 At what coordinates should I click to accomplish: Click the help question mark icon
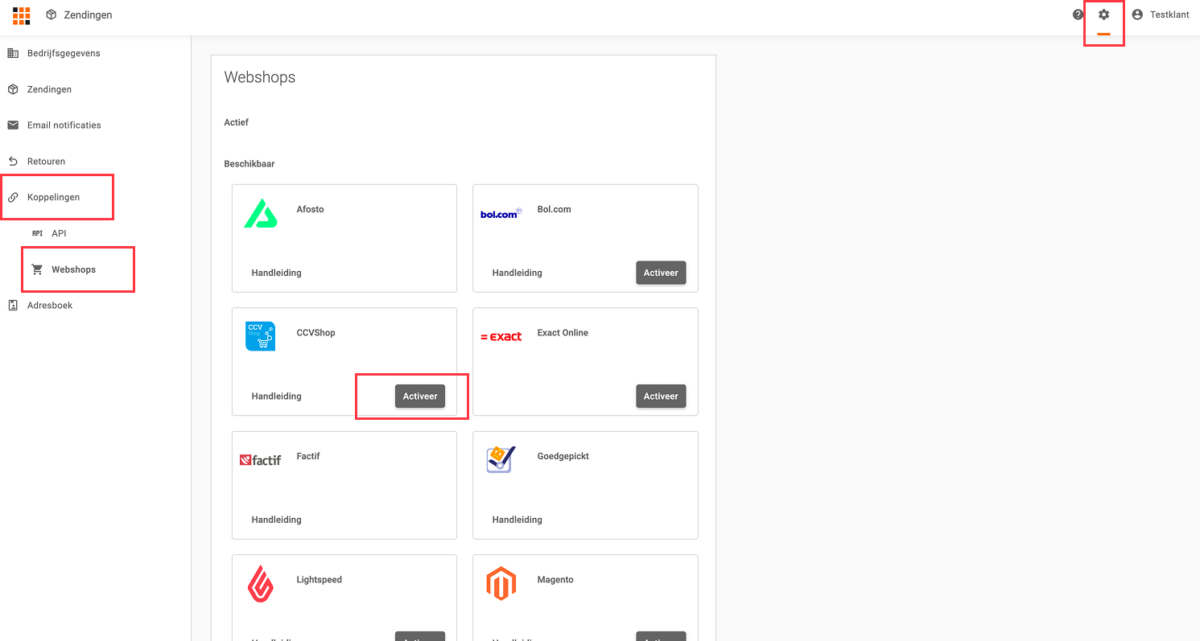pyautogui.click(x=1078, y=15)
